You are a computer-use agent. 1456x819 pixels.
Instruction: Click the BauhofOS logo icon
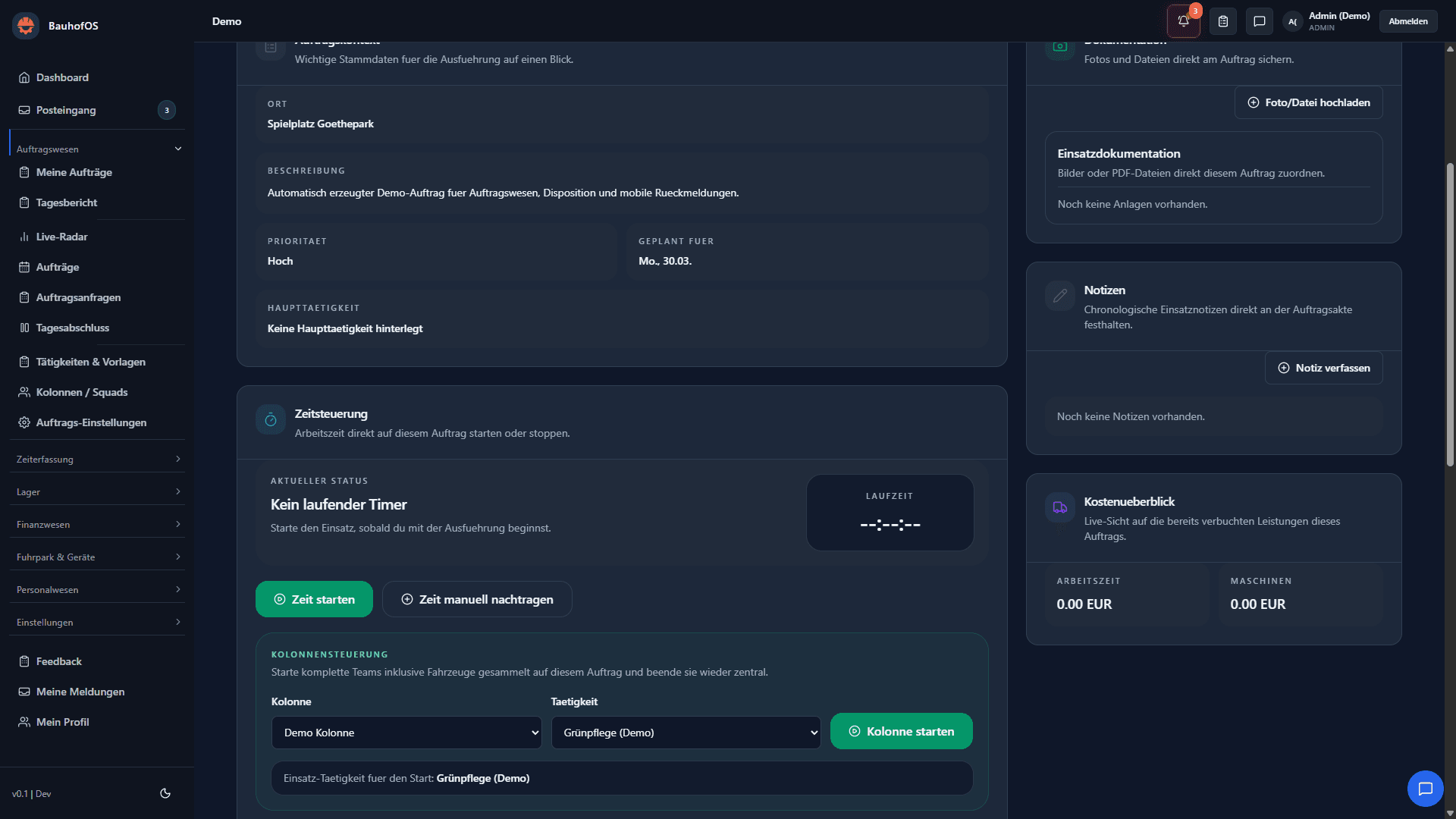click(26, 25)
